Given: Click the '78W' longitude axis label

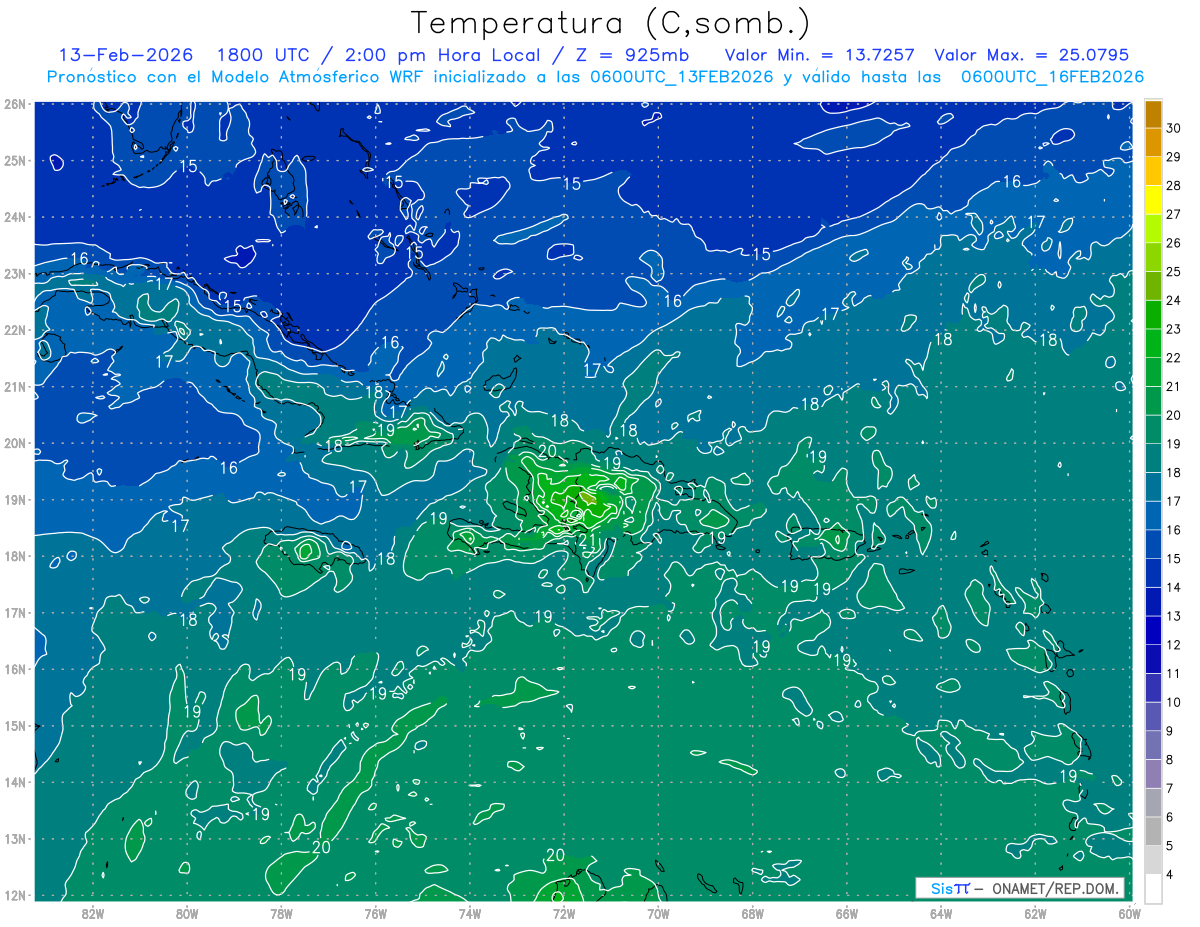Looking at the screenshot, I should click(x=281, y=913).
